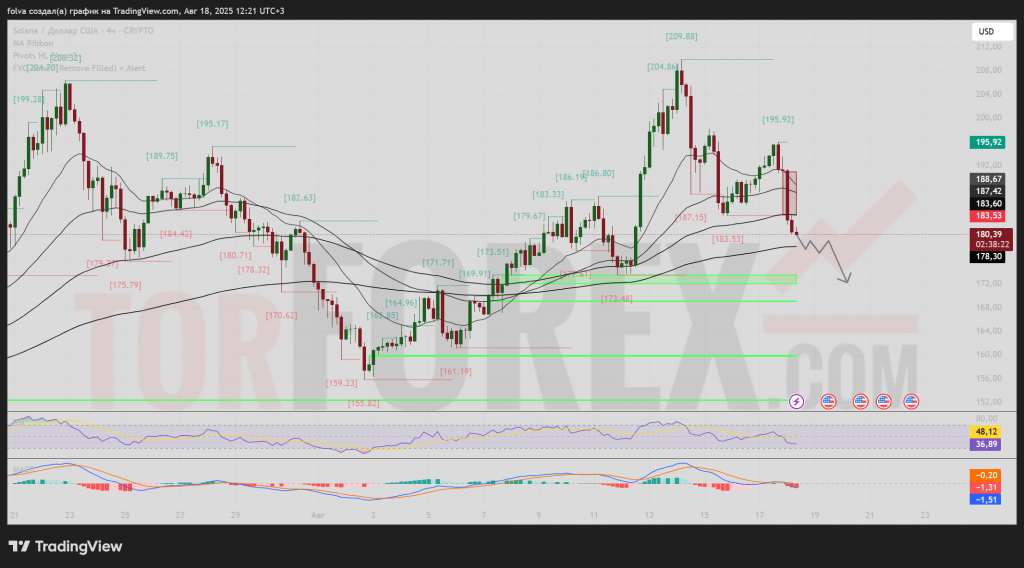The height and width of the screenshot is (568, 1024).
Task: Click the [209.88] pivot high label
Action: point(681,37)
